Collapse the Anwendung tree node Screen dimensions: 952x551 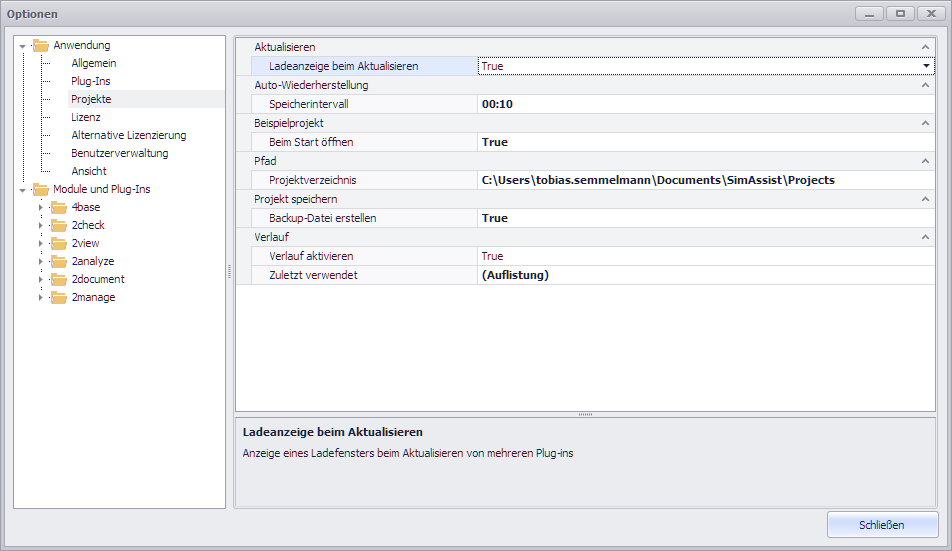pos(22,46)
